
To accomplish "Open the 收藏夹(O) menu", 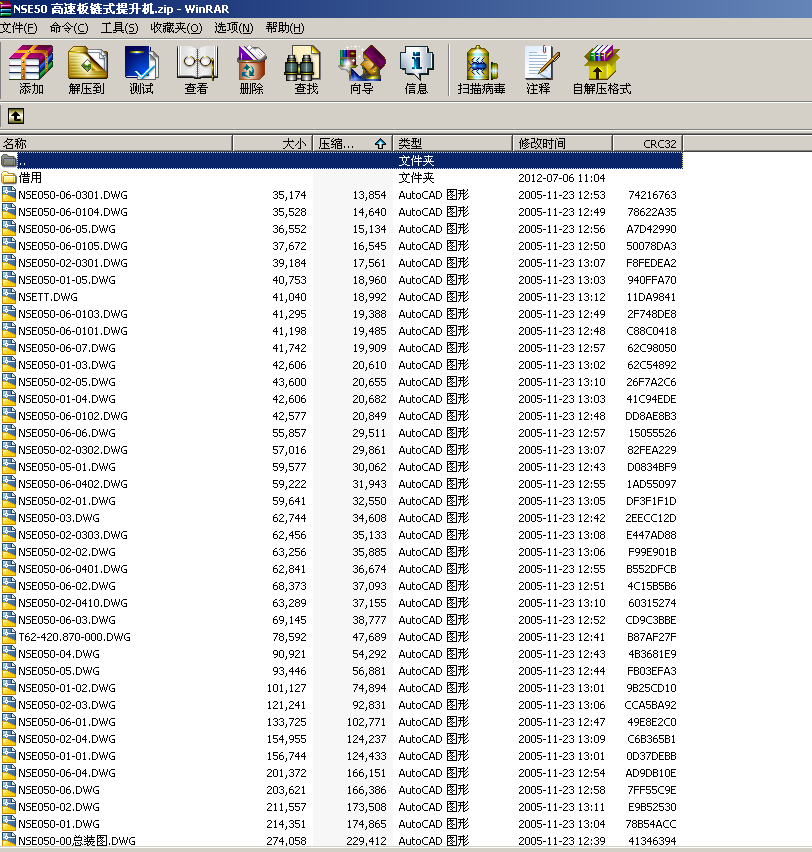I will click(176, 28).
